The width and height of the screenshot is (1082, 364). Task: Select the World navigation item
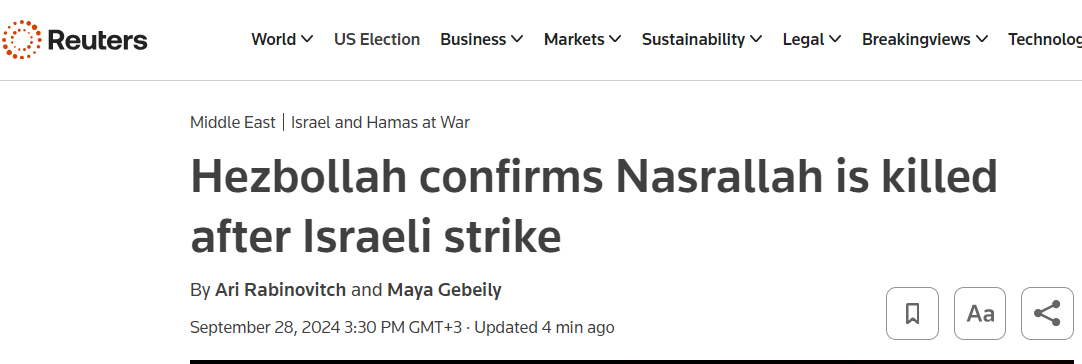click(x=273, y=39)
